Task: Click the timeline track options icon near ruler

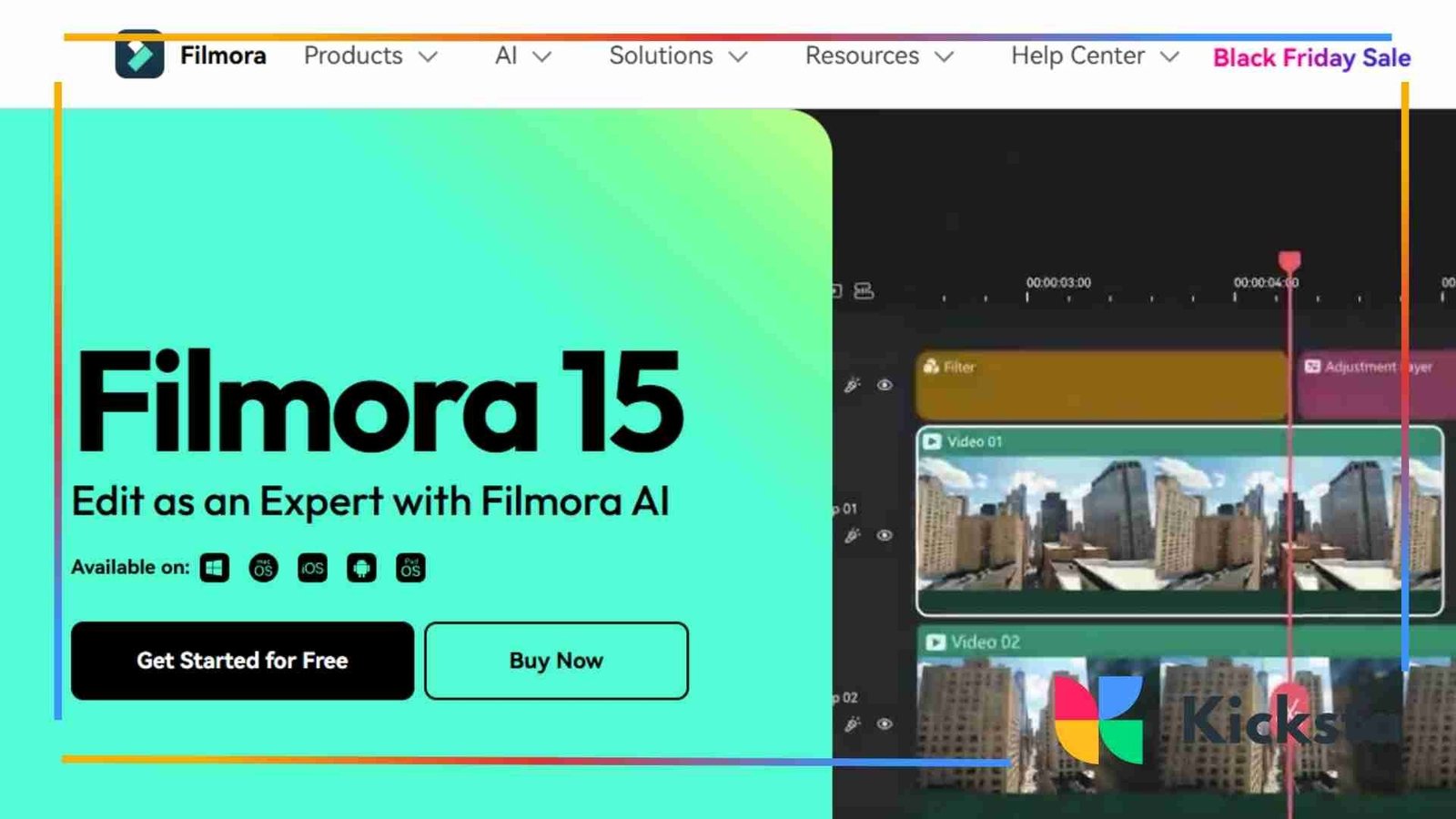Action: click(864, 291)
